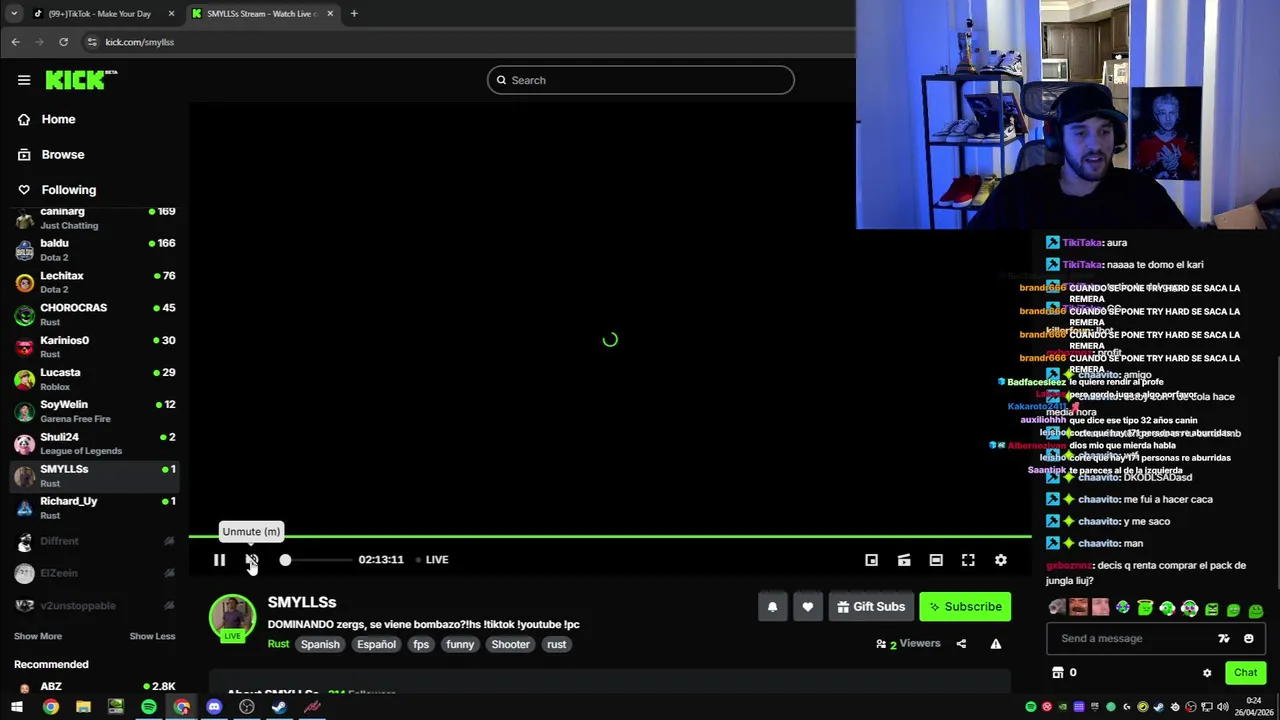1280x720 pixels.
Task: Open the player settings gear
Action: tap(1001, 560)
